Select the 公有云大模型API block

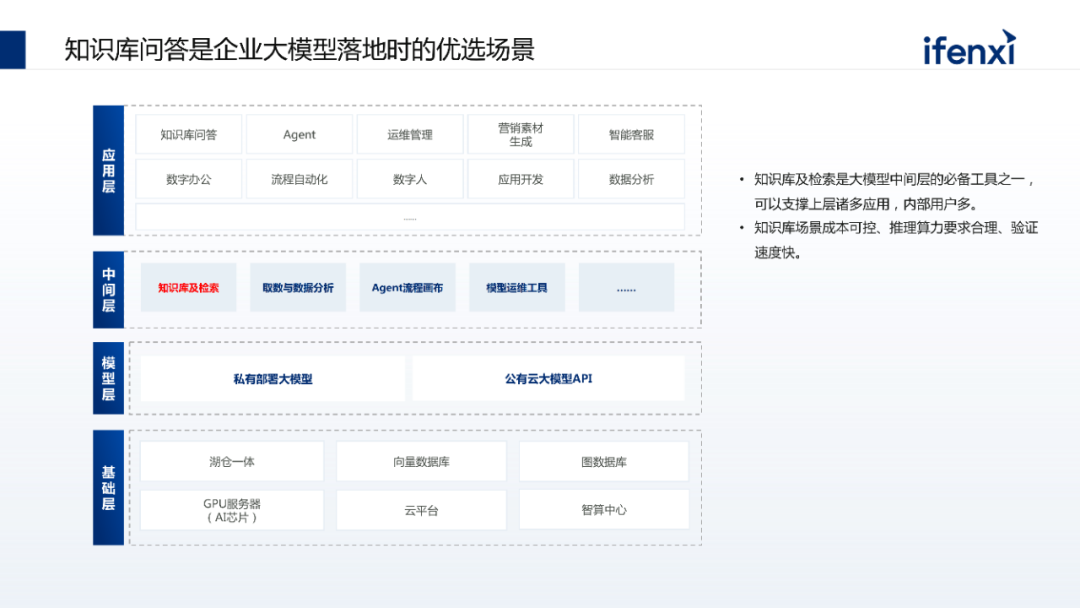[x=548, y=379]
